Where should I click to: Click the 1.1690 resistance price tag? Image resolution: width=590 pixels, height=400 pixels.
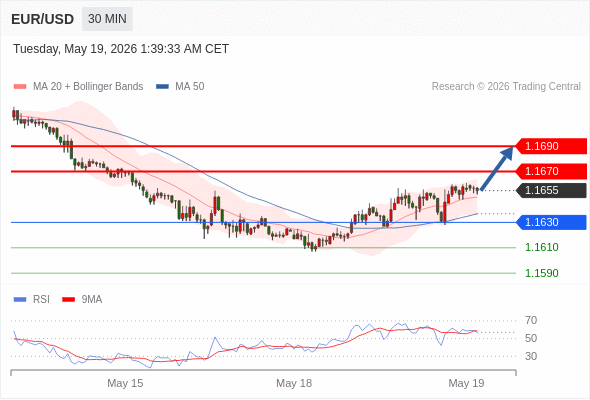pos(550,146)
